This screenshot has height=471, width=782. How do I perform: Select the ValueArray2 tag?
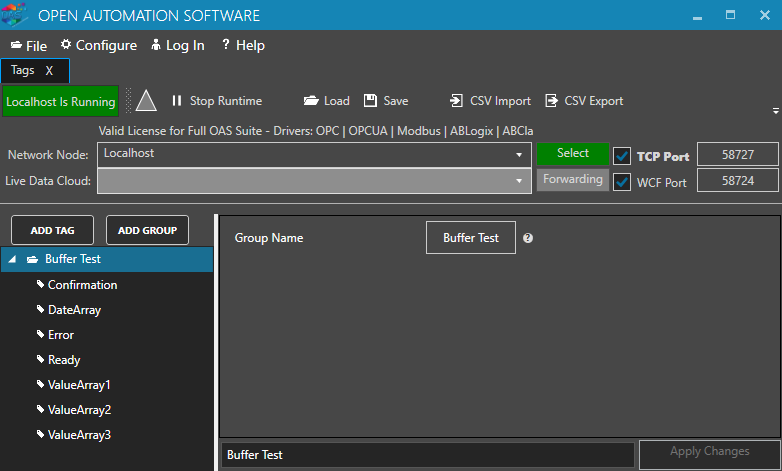79,410
